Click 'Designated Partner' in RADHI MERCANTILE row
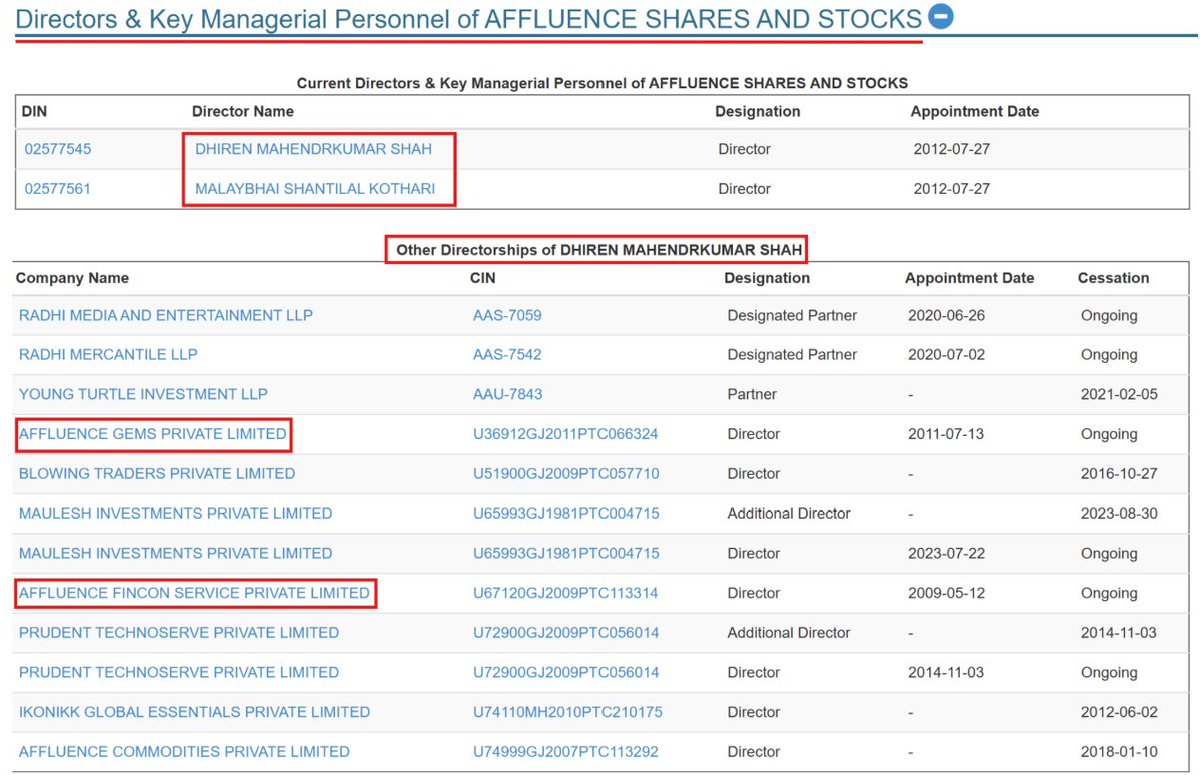The image size is (1200, 775). coord(792,355)
